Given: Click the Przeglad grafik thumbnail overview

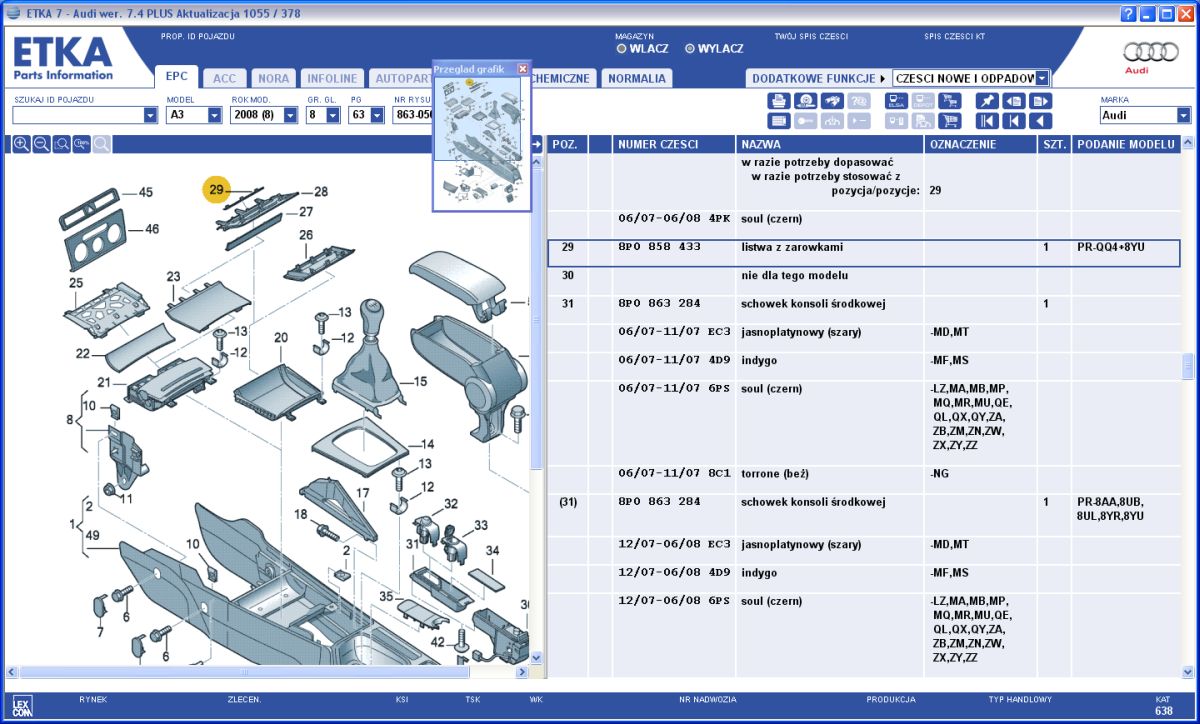Looking at the screenshot, I should pos(481,144).
